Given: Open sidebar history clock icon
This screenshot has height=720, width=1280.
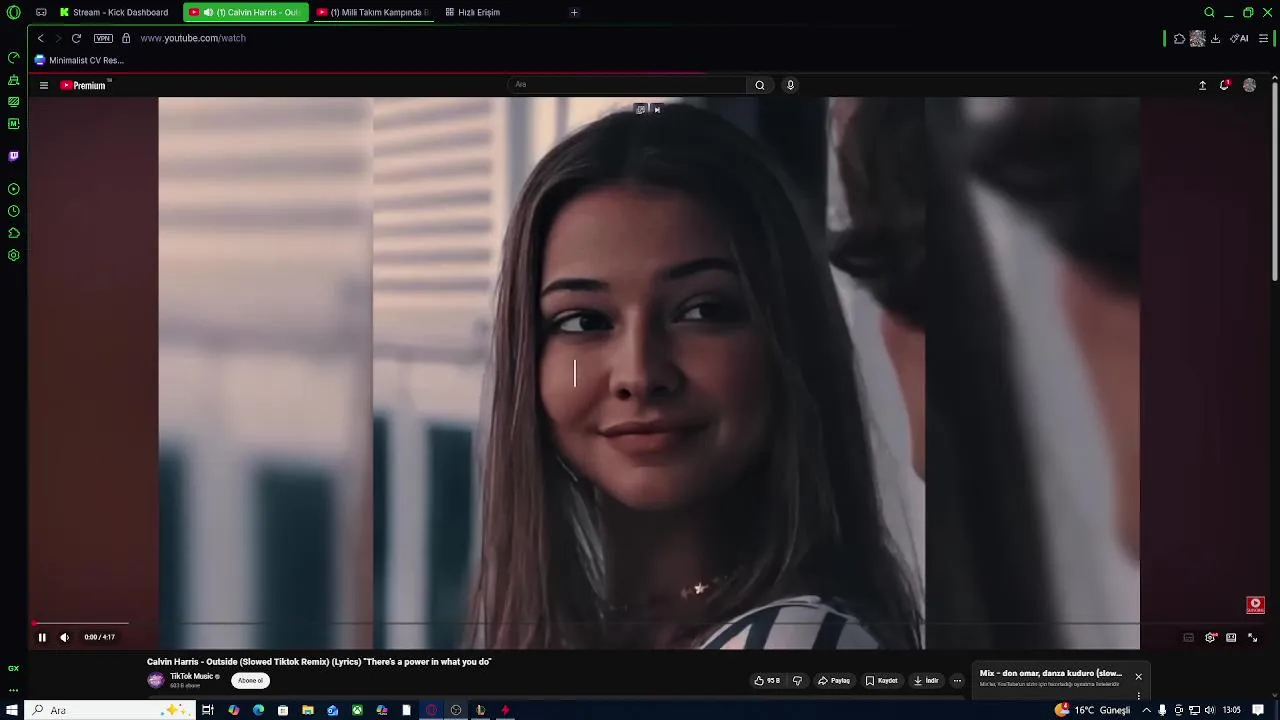Looking at the screenshot, I should [13, 211].
